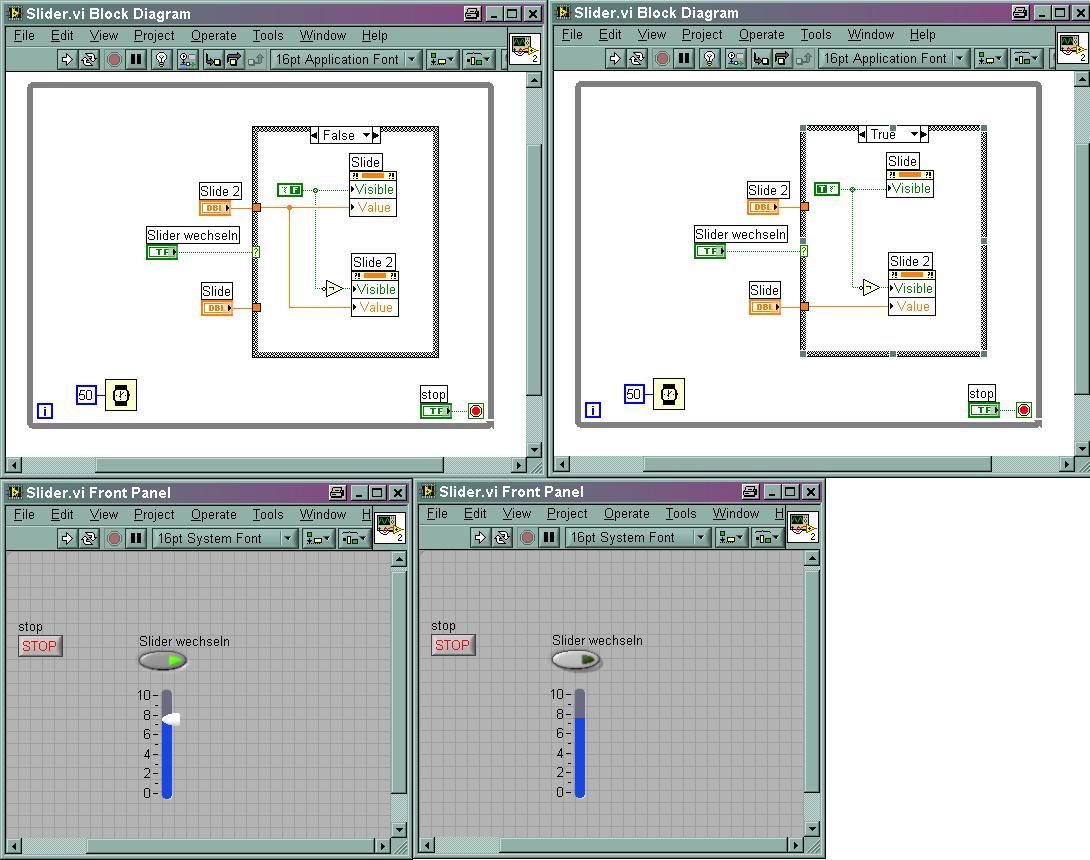Click STOP button in right front panel
Viewport: 1090px width, 860px height.
453,645
